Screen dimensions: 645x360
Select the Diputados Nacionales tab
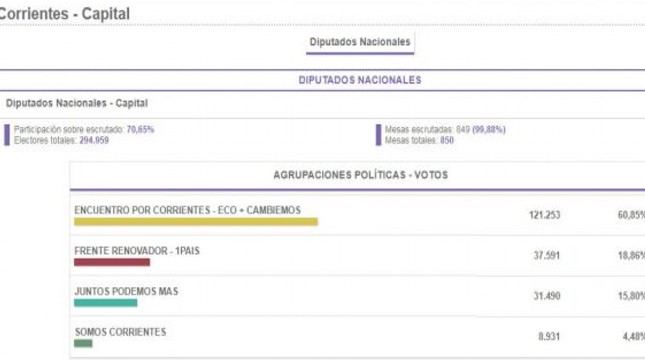point(360,42)
